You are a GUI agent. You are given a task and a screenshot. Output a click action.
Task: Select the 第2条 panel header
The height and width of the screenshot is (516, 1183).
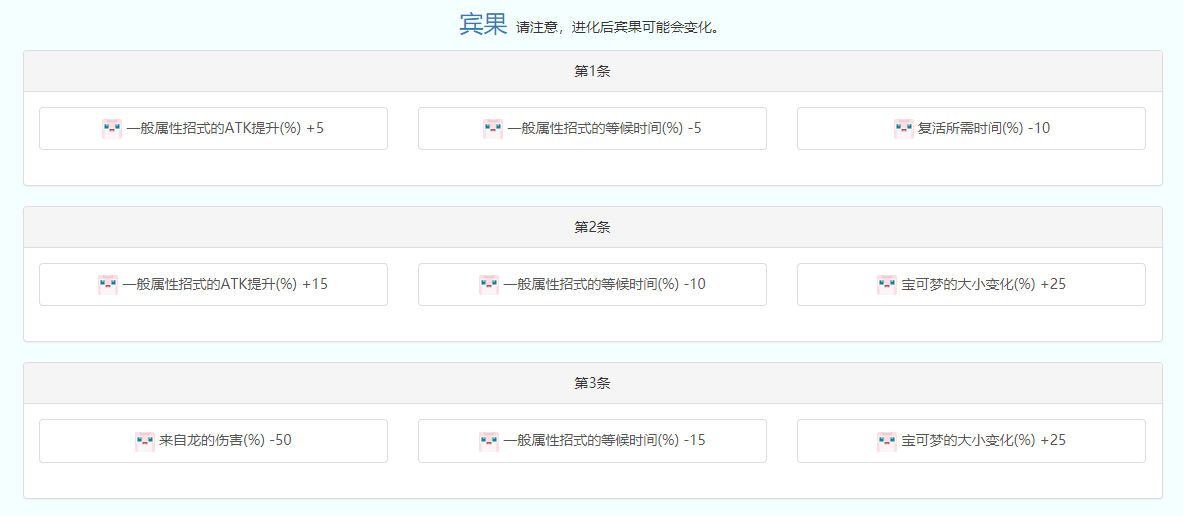tap(592, 227)
